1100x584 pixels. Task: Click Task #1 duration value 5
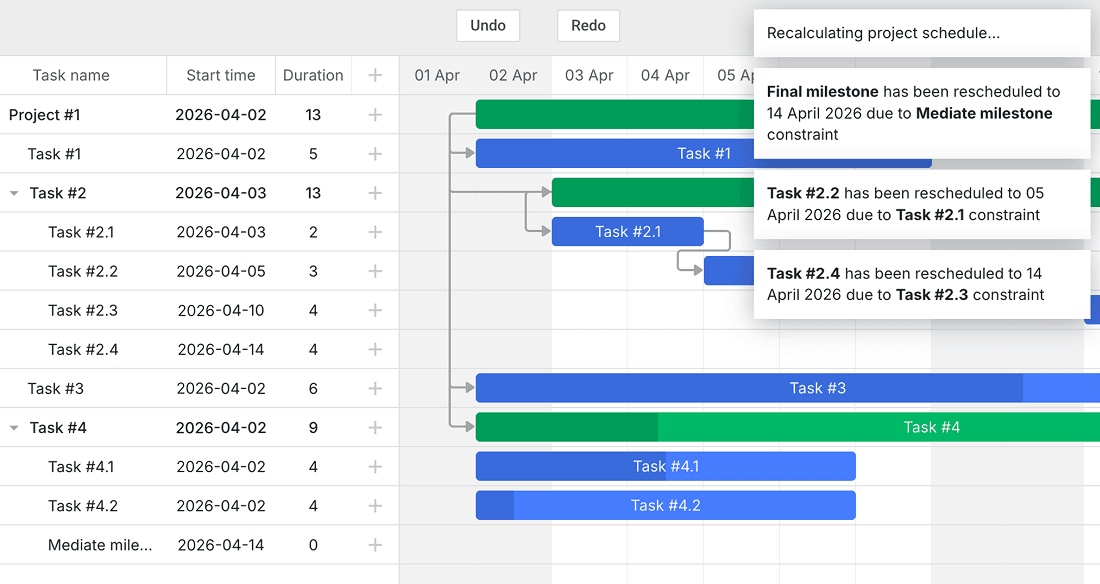pyautogui.click(x=313, y=154)
